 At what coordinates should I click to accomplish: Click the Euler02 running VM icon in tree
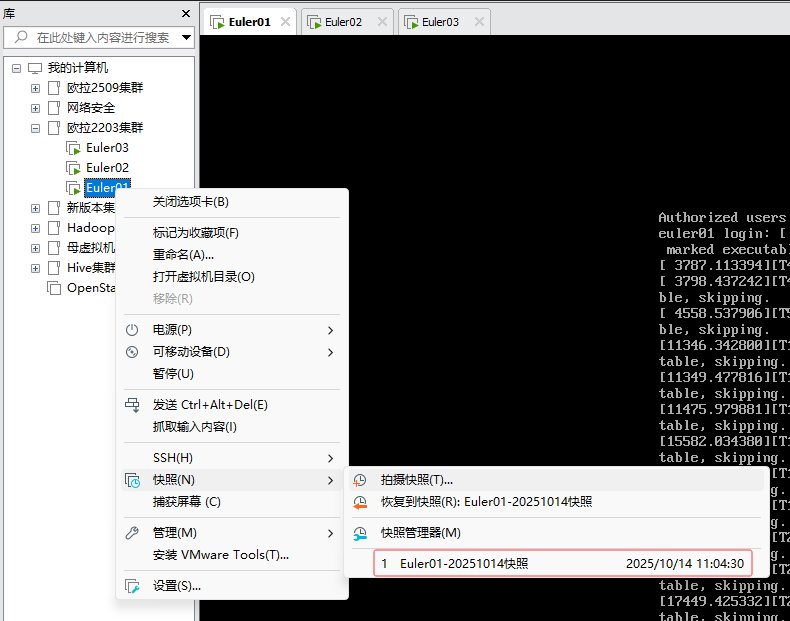pos(74,168)
